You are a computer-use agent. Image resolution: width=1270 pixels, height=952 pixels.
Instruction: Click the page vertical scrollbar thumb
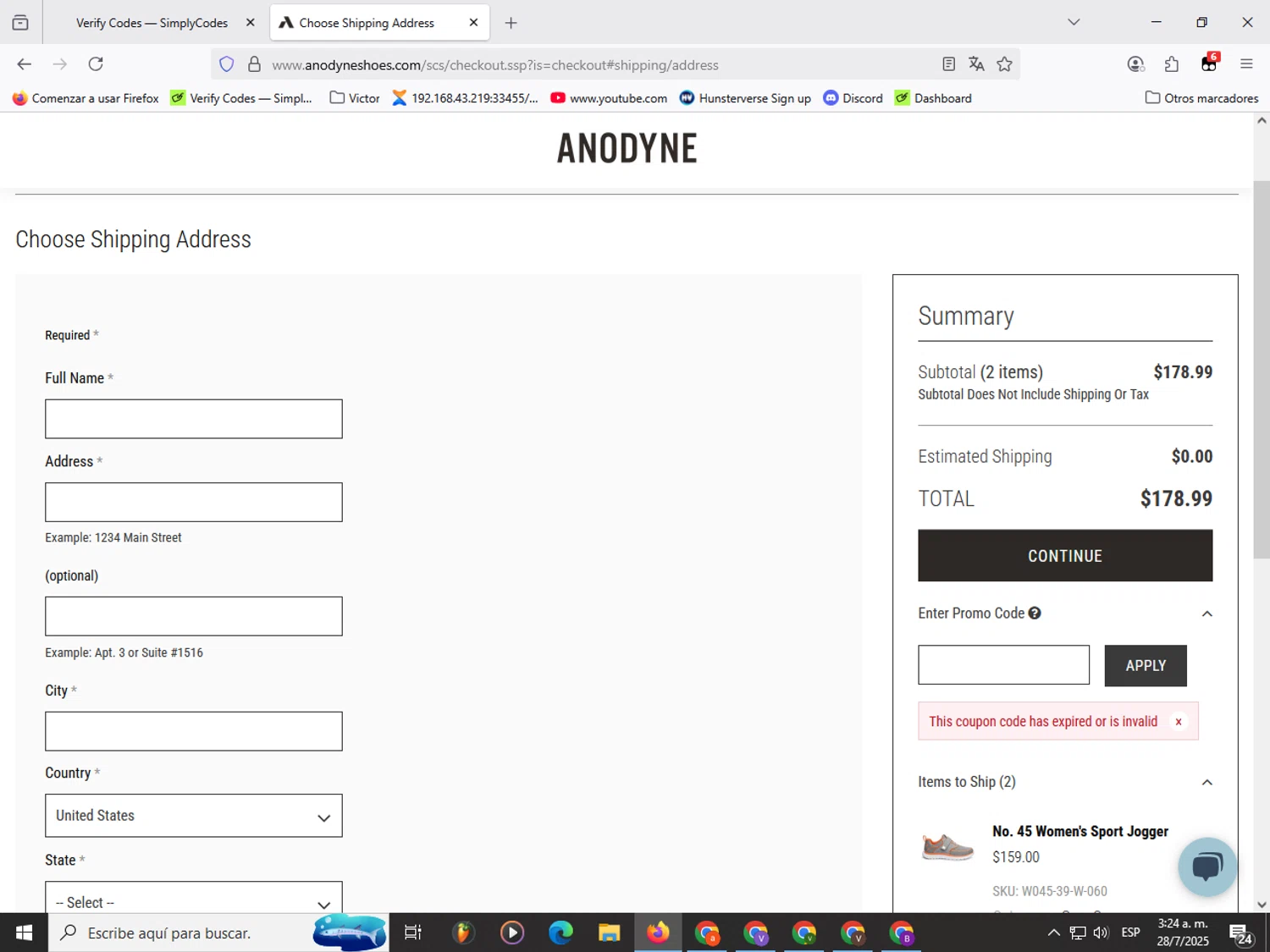pyautogui.click(x=1262, y=369)
